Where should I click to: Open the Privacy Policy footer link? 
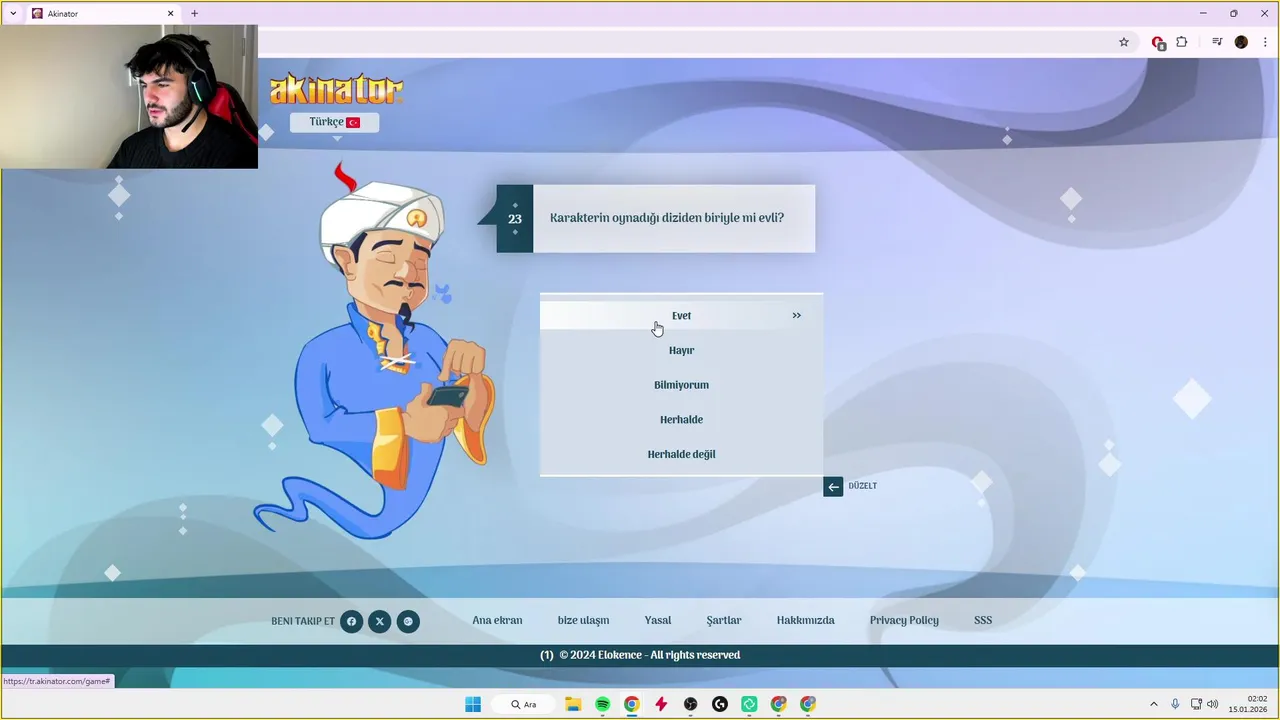(904, 620)
